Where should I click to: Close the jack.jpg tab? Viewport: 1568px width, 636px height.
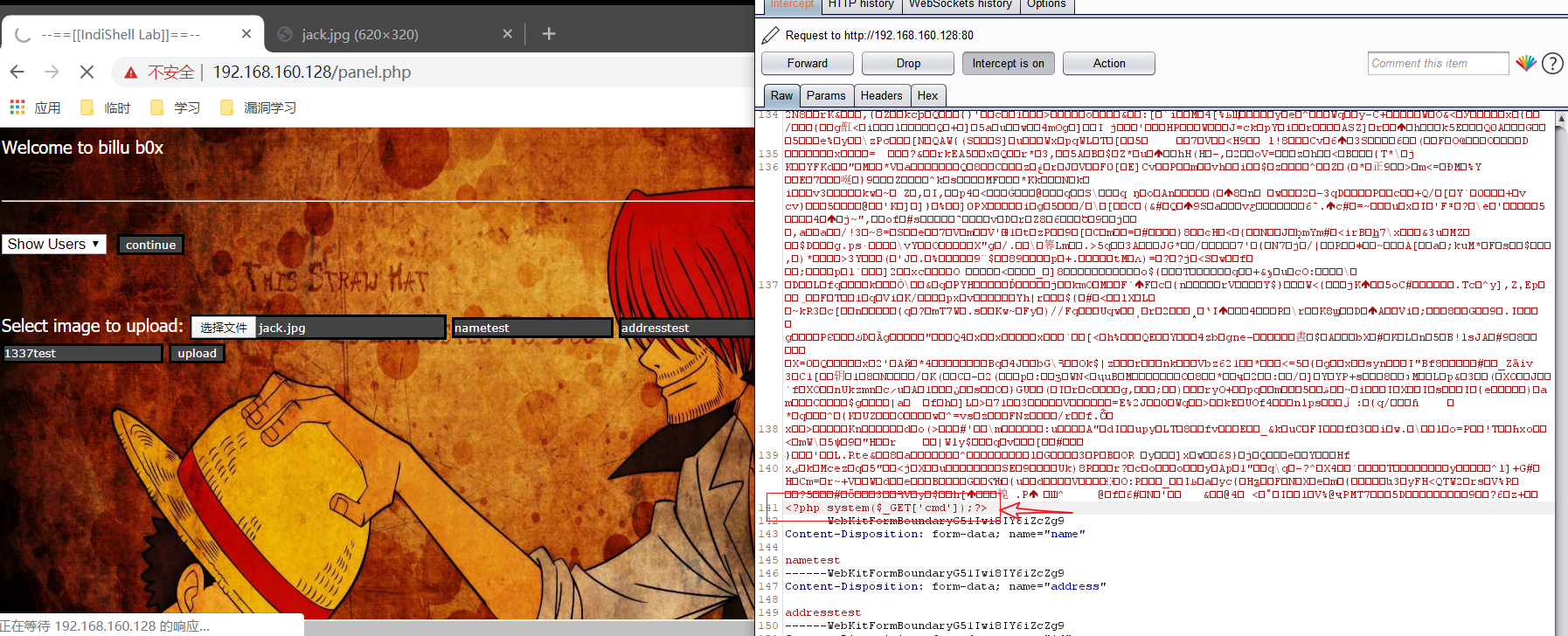point(508,34)
